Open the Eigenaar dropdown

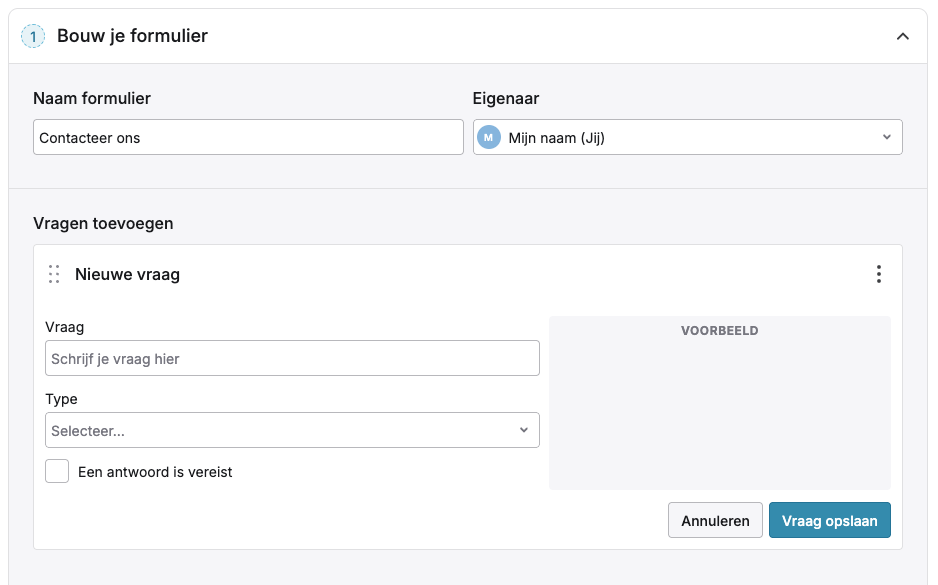point(687,137)
